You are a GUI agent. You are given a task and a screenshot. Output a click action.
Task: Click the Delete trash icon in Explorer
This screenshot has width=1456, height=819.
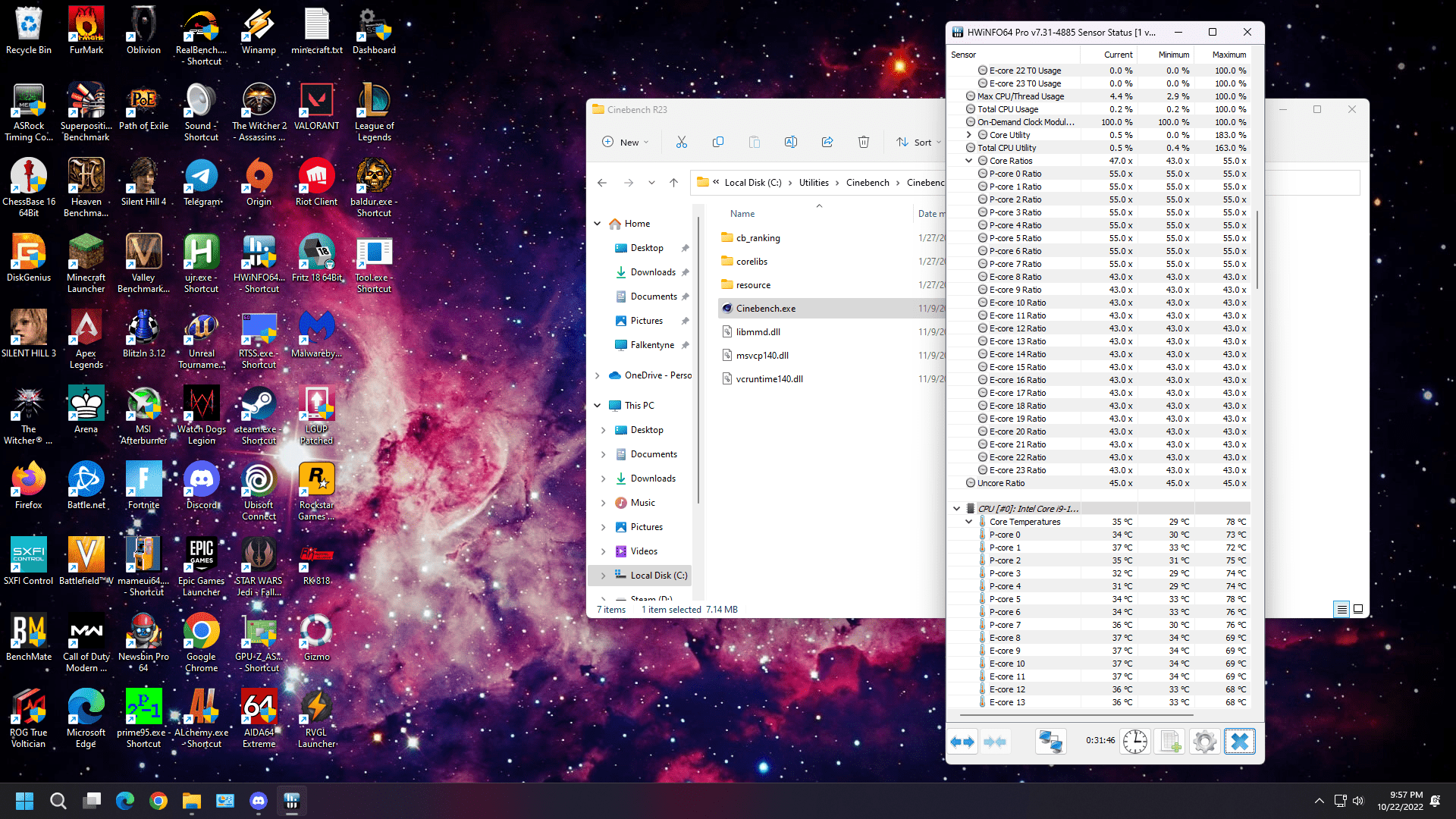click(863, 142)
